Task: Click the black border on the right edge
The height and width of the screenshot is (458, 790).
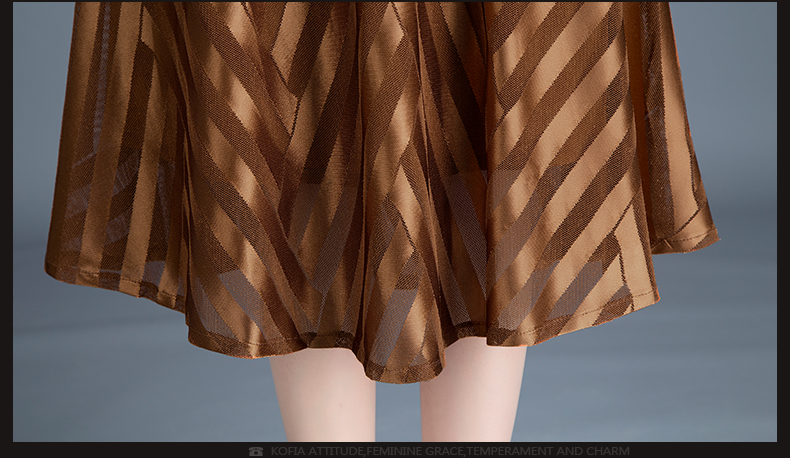Action: [x=783, y=220]
